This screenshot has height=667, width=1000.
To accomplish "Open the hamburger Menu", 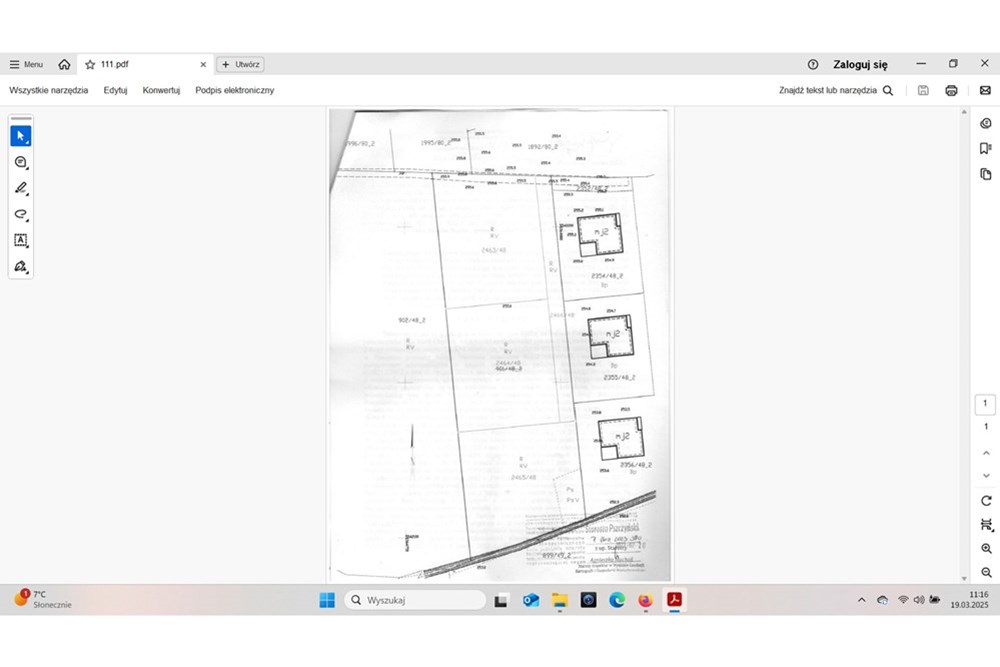I will click(26, 64).
